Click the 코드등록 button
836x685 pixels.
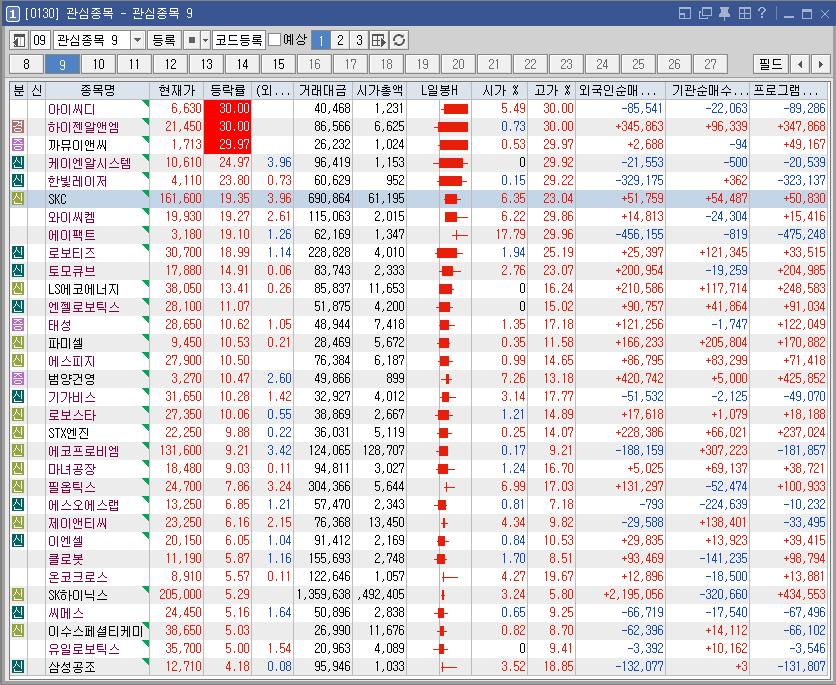tap(239, 40)
